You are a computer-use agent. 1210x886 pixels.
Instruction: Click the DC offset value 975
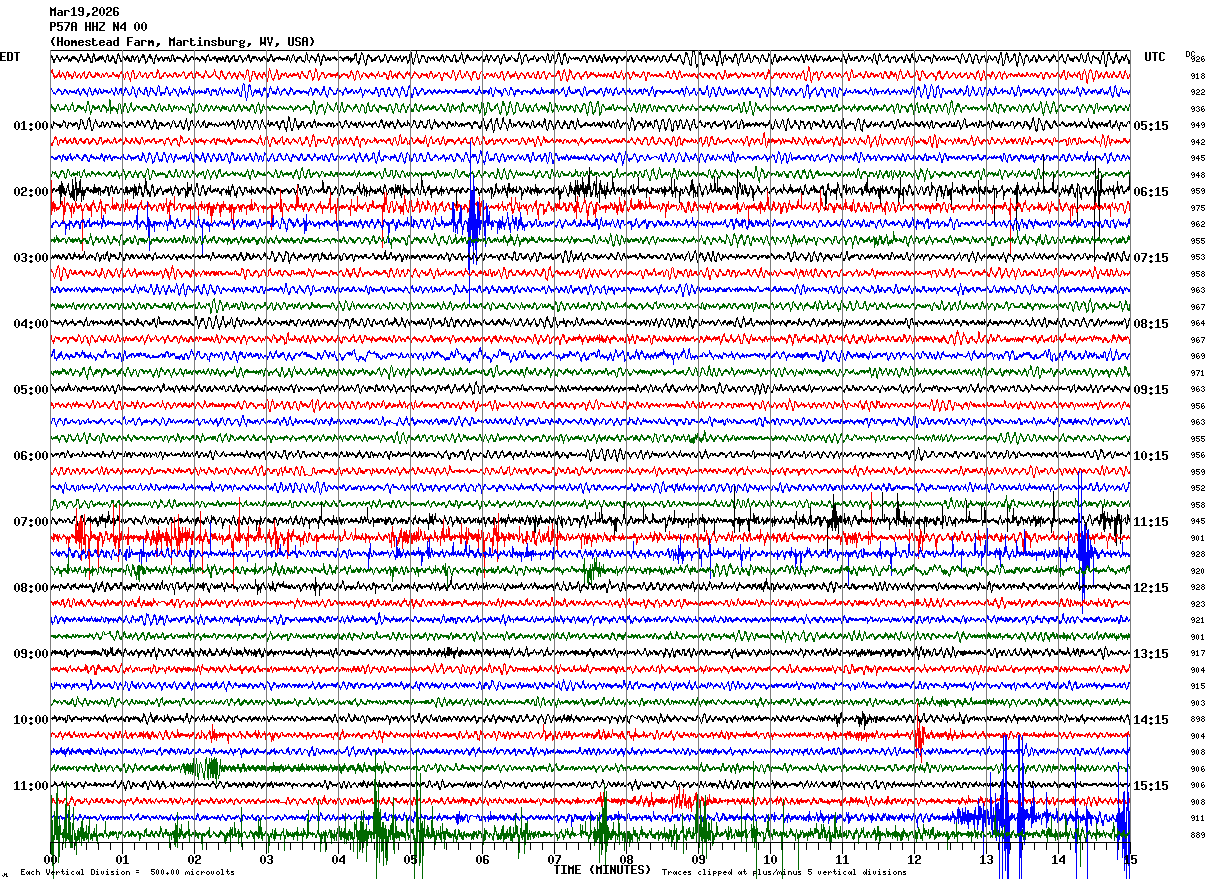(x=1197, y=208)
